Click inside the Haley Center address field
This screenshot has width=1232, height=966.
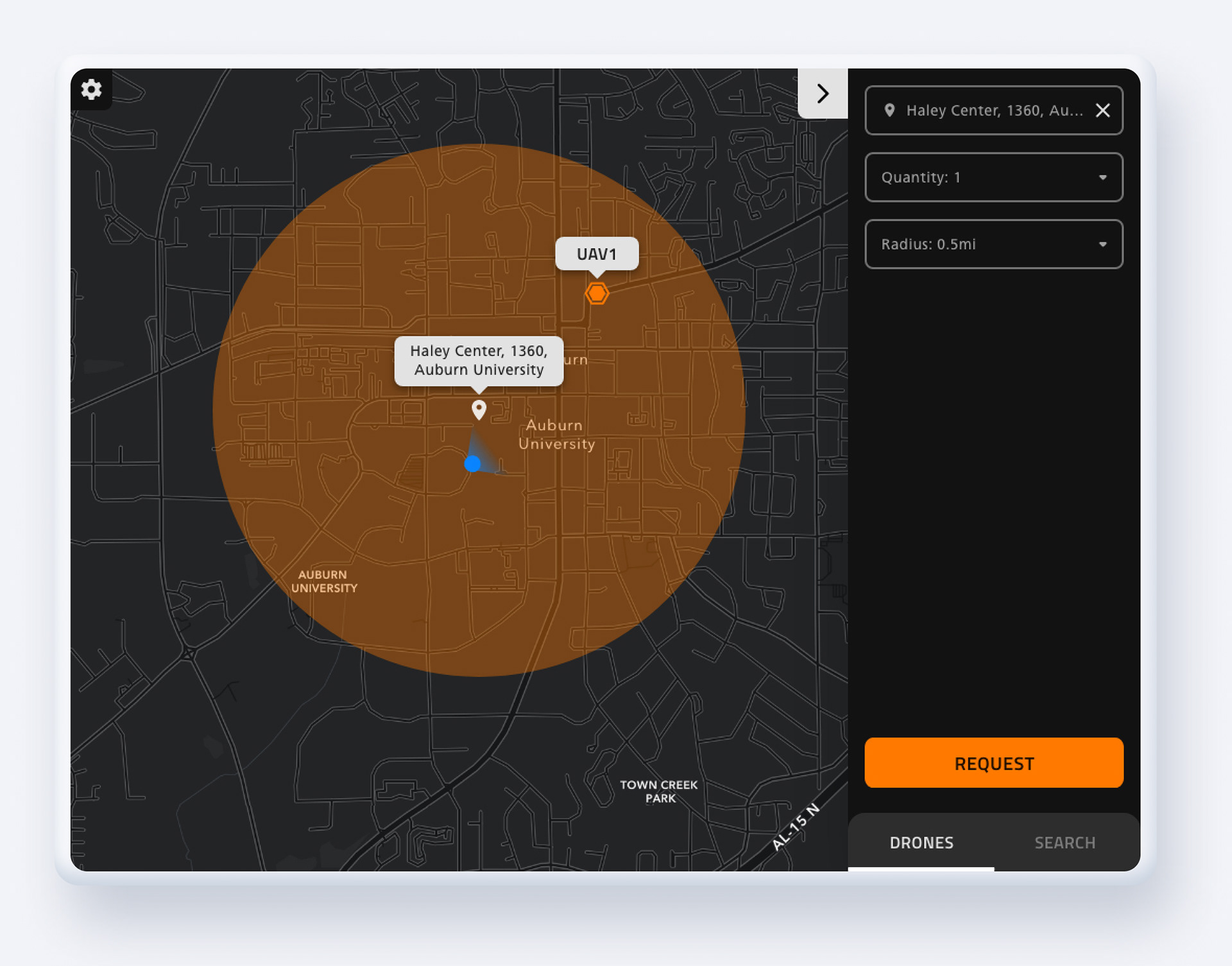[x=993, y=110]
